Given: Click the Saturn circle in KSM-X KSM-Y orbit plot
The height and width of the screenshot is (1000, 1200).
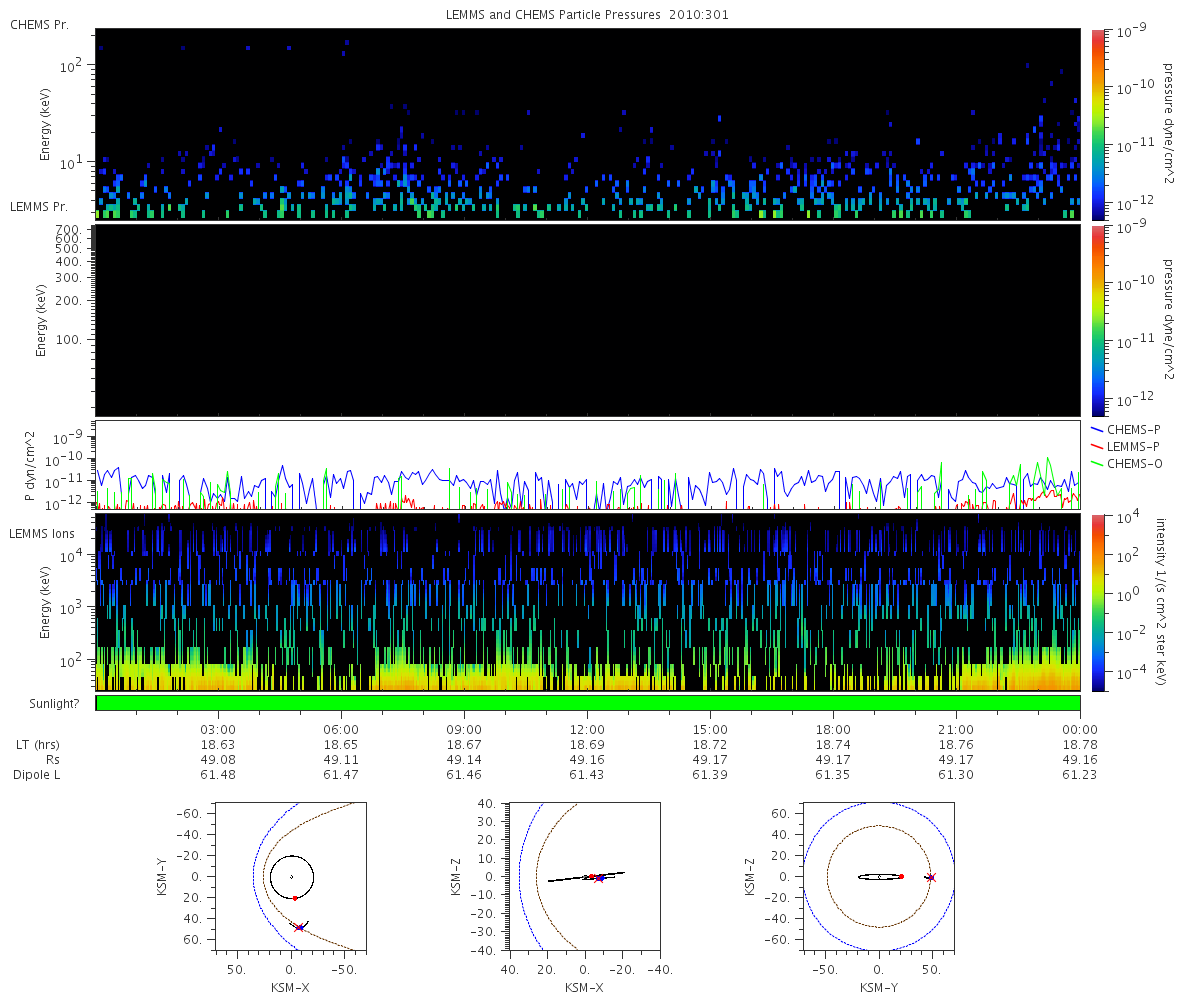Looking at the screenshot, I should (x=291, y=877).
